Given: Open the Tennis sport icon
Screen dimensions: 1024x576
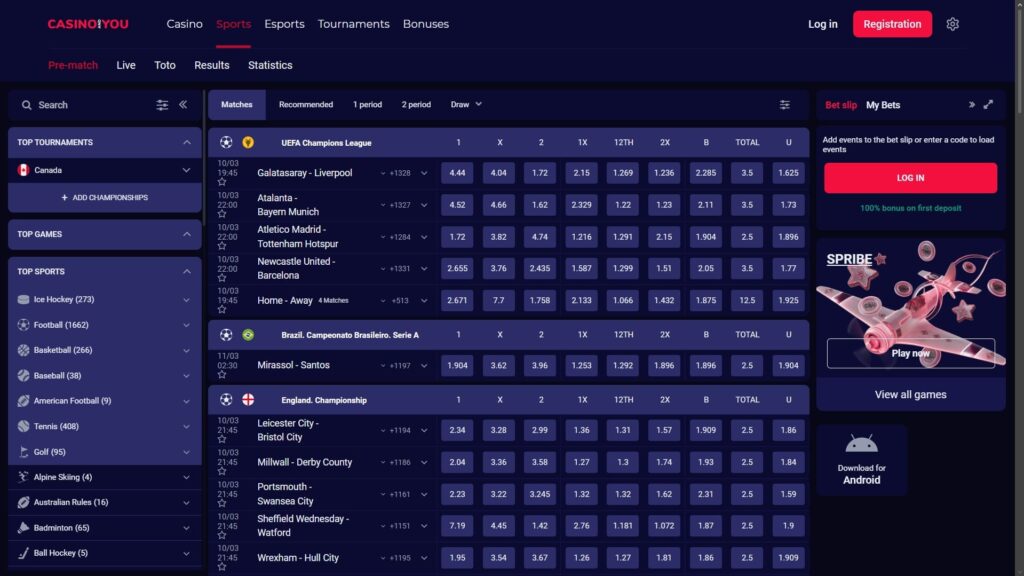Looking at the screenshot, I should click(x=25, y=426).
